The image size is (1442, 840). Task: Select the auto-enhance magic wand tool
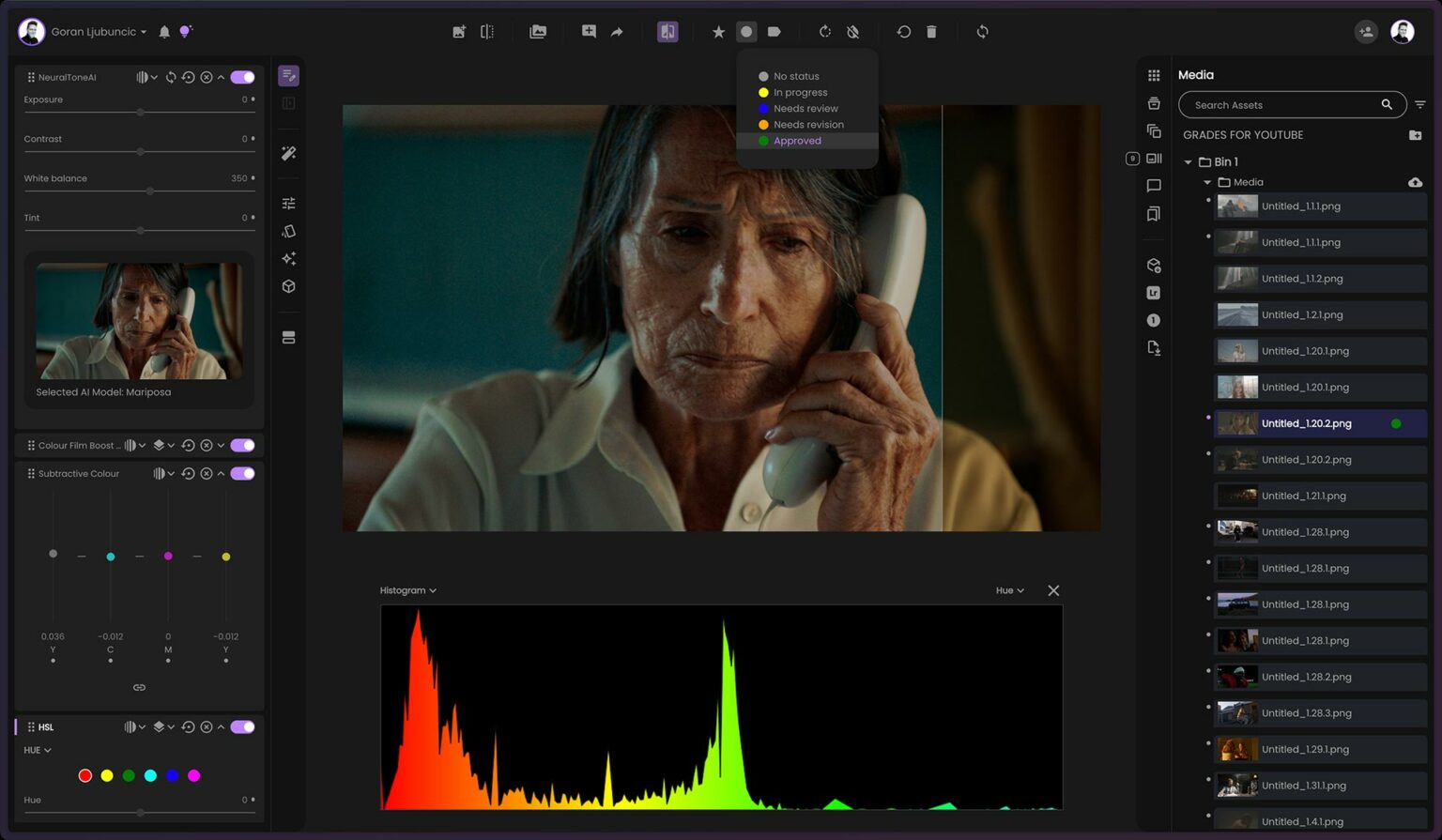click(x=288, y=153)
